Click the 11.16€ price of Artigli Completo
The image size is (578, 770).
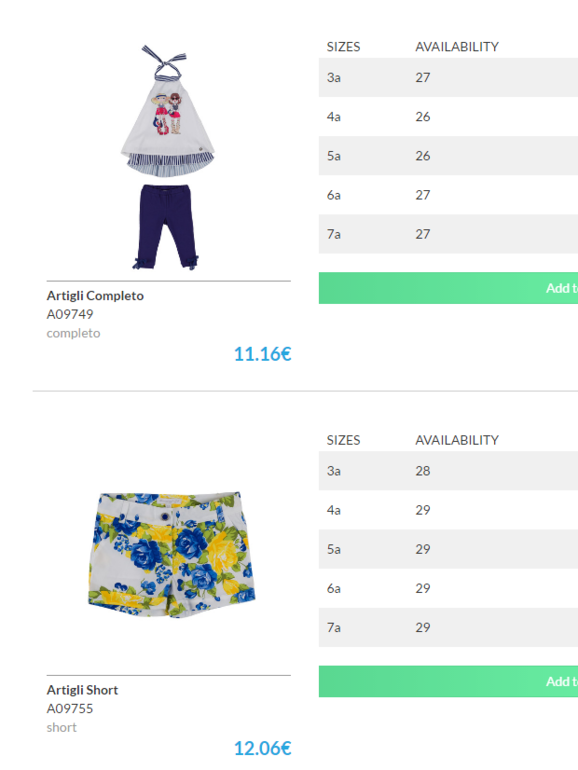(x=263, y=354)
